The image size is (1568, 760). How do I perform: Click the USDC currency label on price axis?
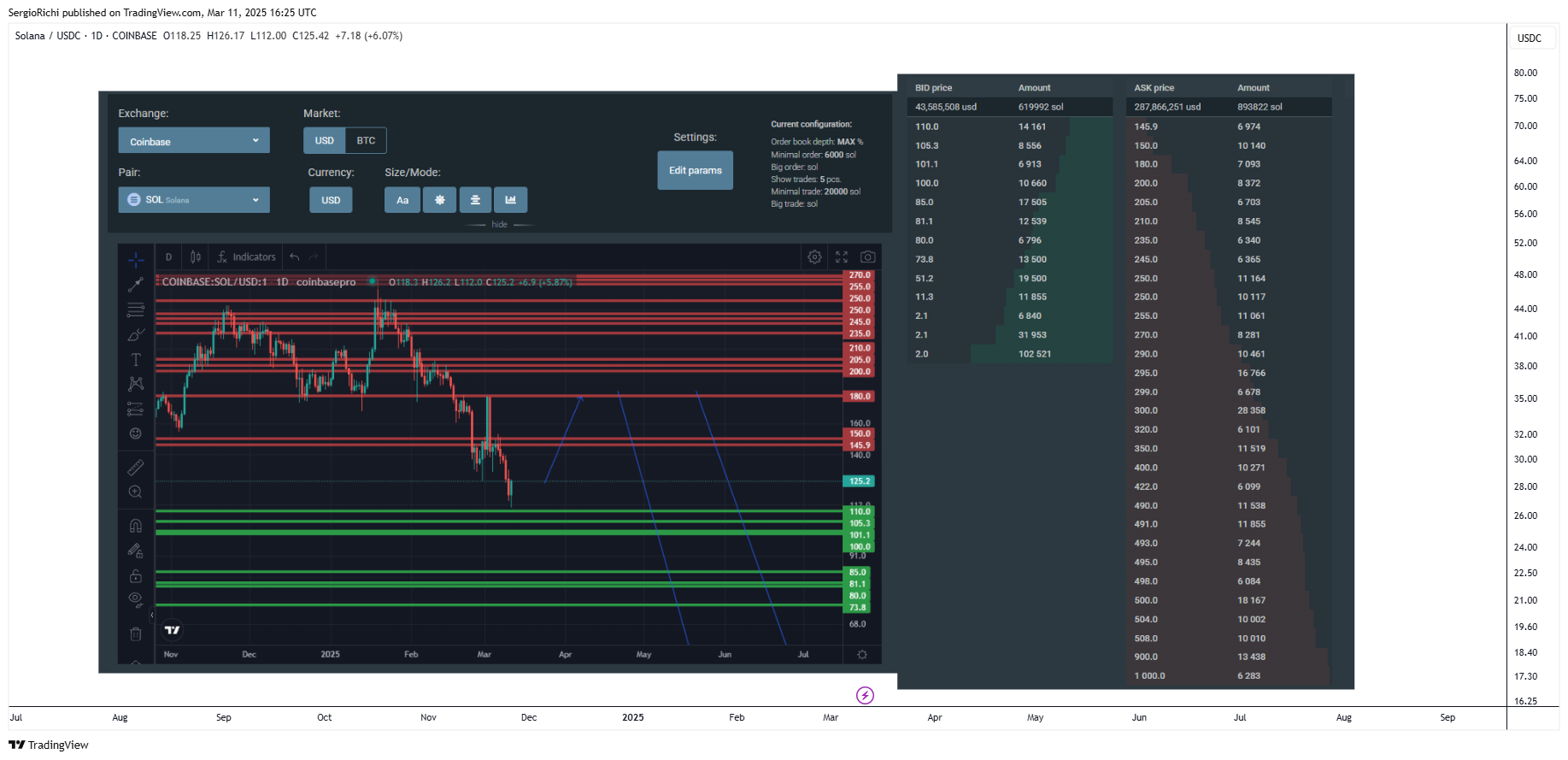click(1530, 38)
